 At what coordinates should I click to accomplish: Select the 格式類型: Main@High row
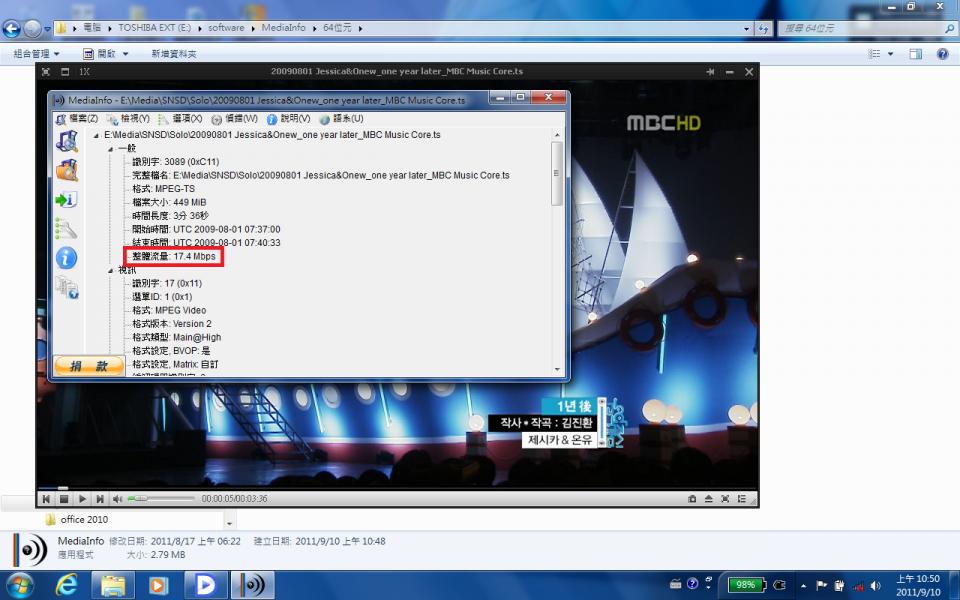[x=176, y=337]
